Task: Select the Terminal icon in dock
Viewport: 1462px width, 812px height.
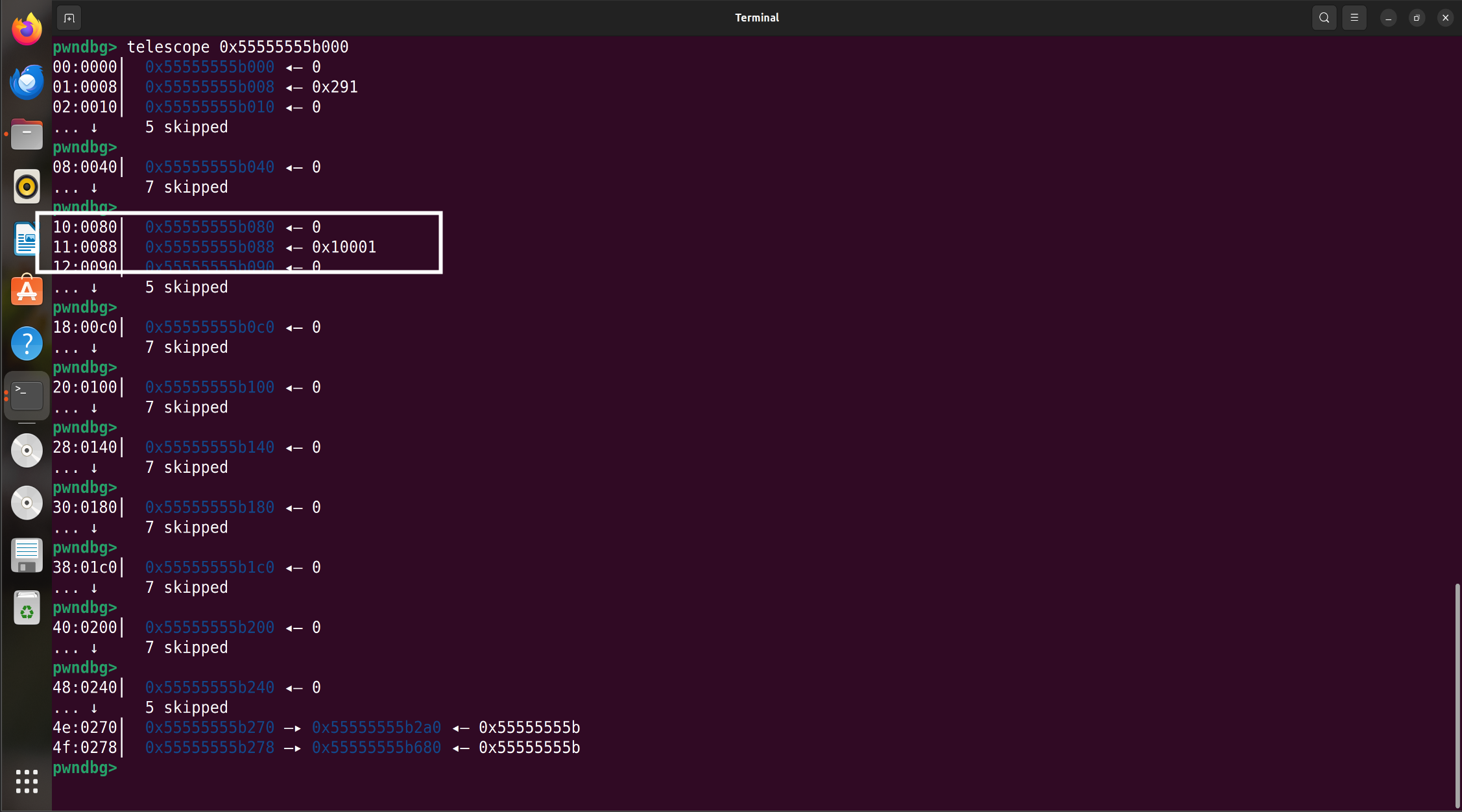Action: (x=27, y=396)
